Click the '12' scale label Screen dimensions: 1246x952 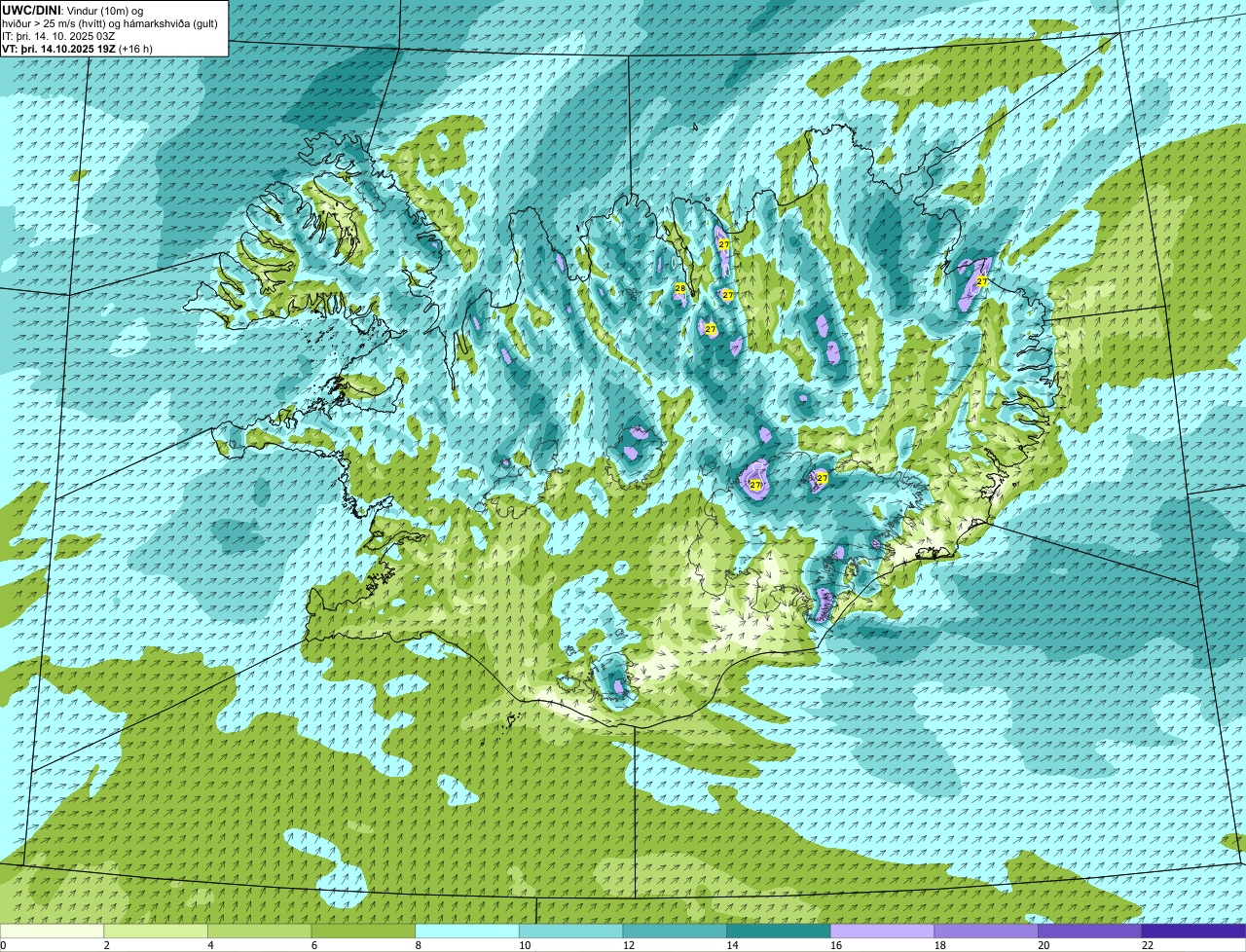[628, 945]
